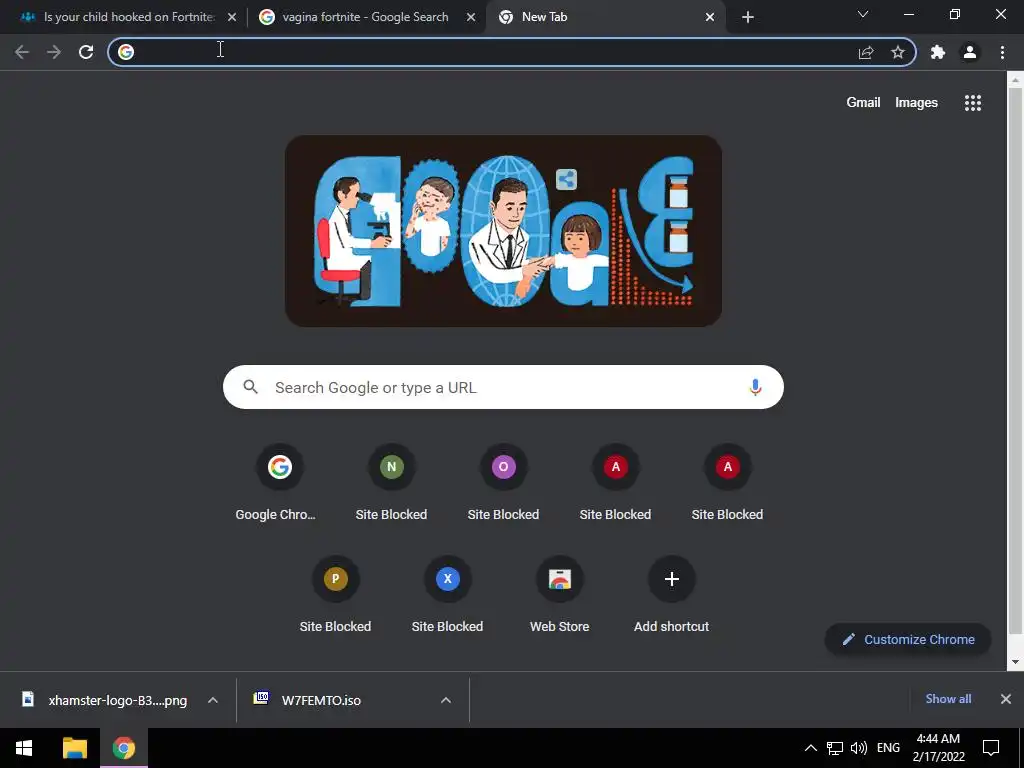This screenshot has width=1024, height=768.
Task: Click the Chrome icon in the taskbar
Action: (123, 748)
